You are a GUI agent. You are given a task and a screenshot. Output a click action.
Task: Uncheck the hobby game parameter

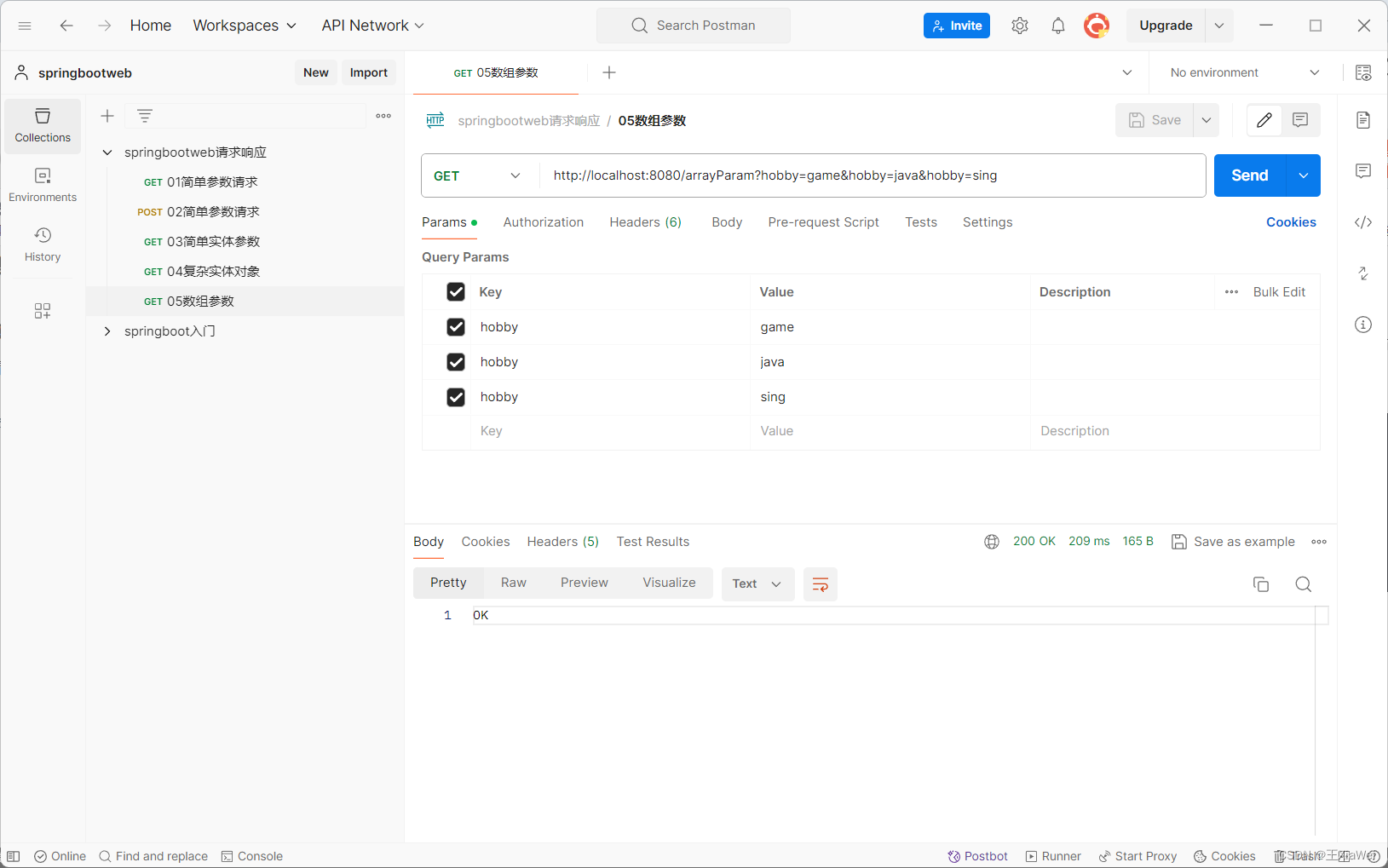point(456,327)
